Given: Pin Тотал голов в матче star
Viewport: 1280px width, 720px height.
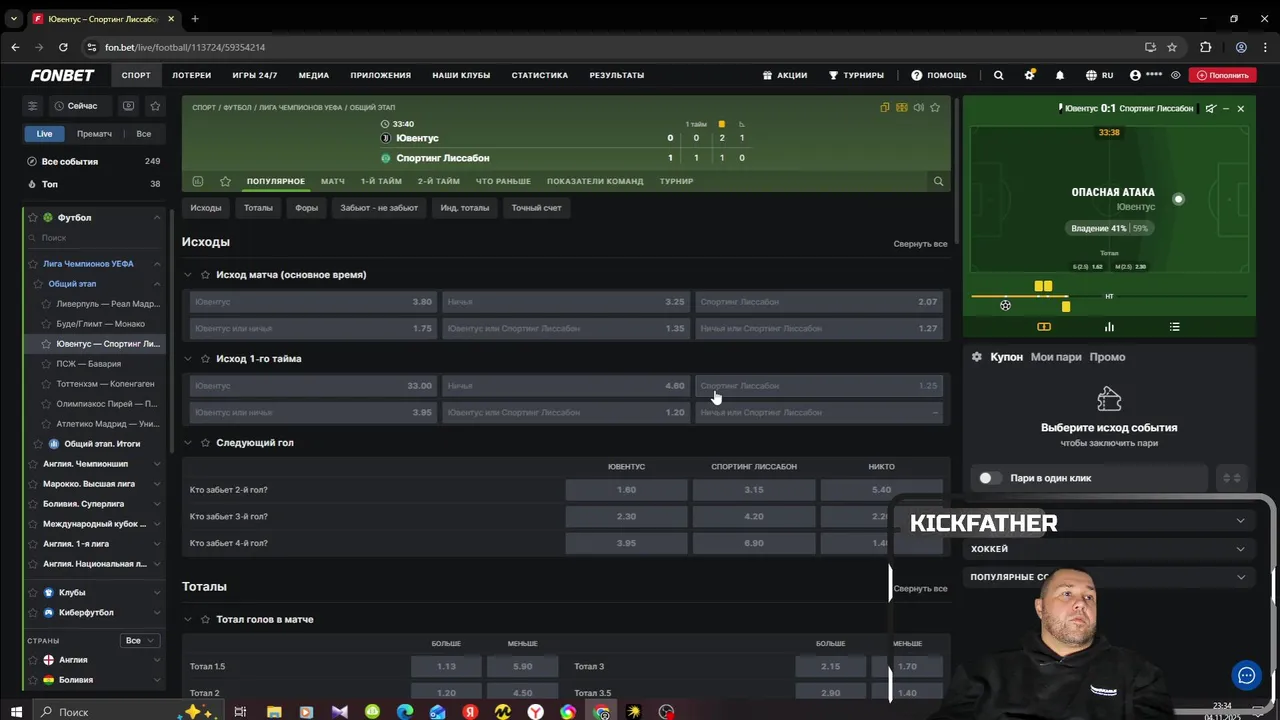Looking at the screenshot, I should coord(205,619).
